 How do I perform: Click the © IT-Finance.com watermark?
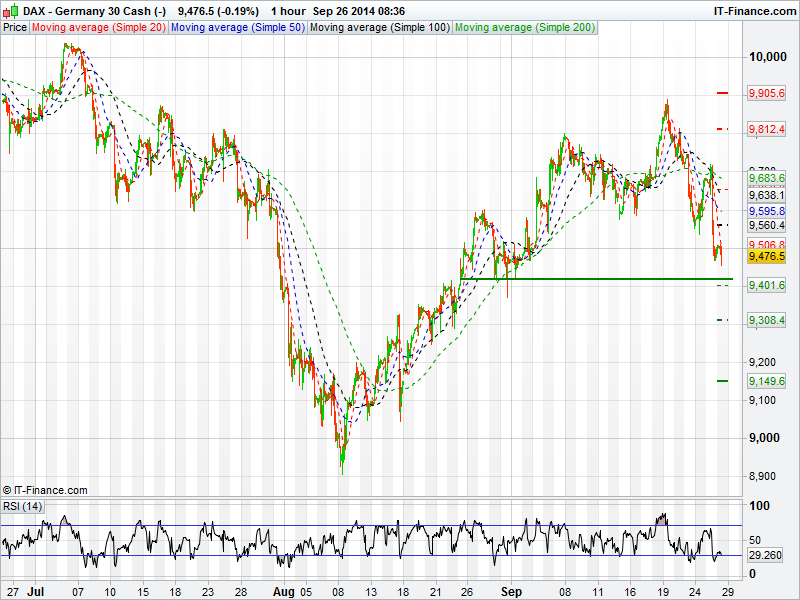coord(45,490)
